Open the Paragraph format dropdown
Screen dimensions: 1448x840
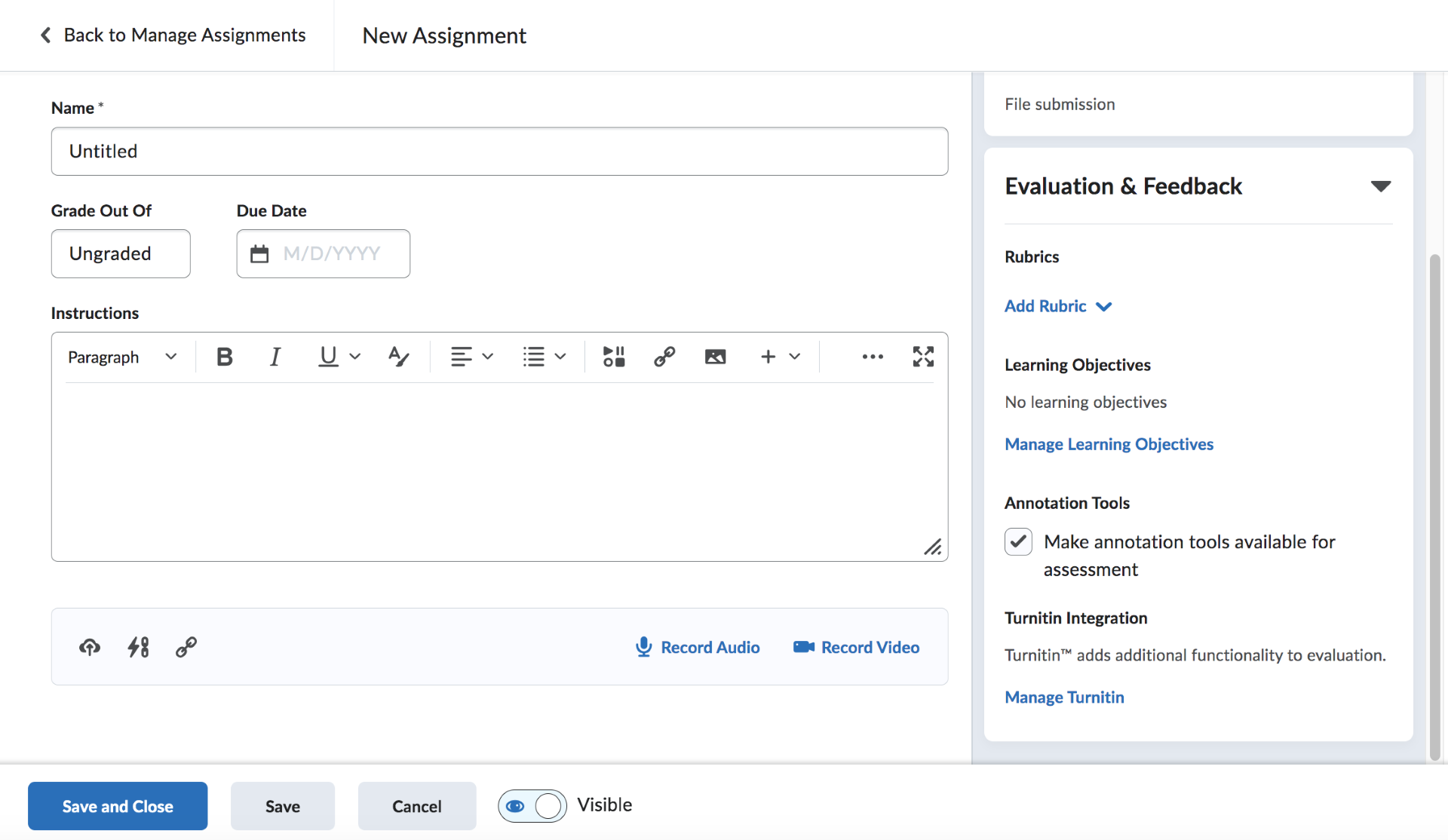pos(122,357)
